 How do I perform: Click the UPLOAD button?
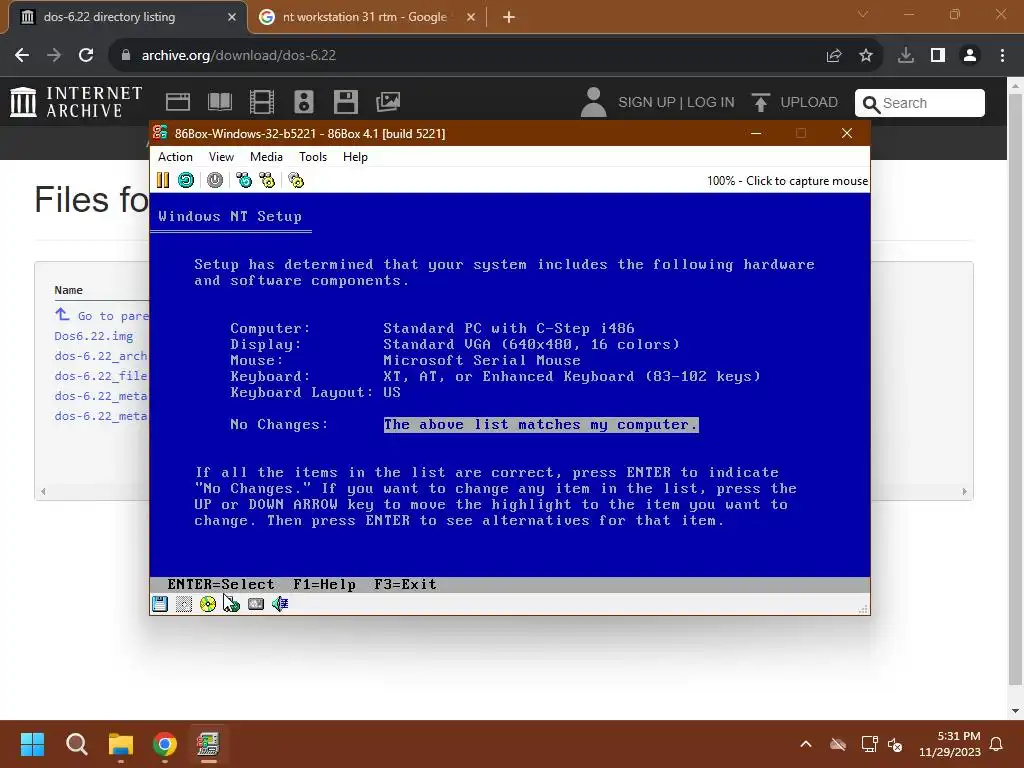(x=795, y=103)
